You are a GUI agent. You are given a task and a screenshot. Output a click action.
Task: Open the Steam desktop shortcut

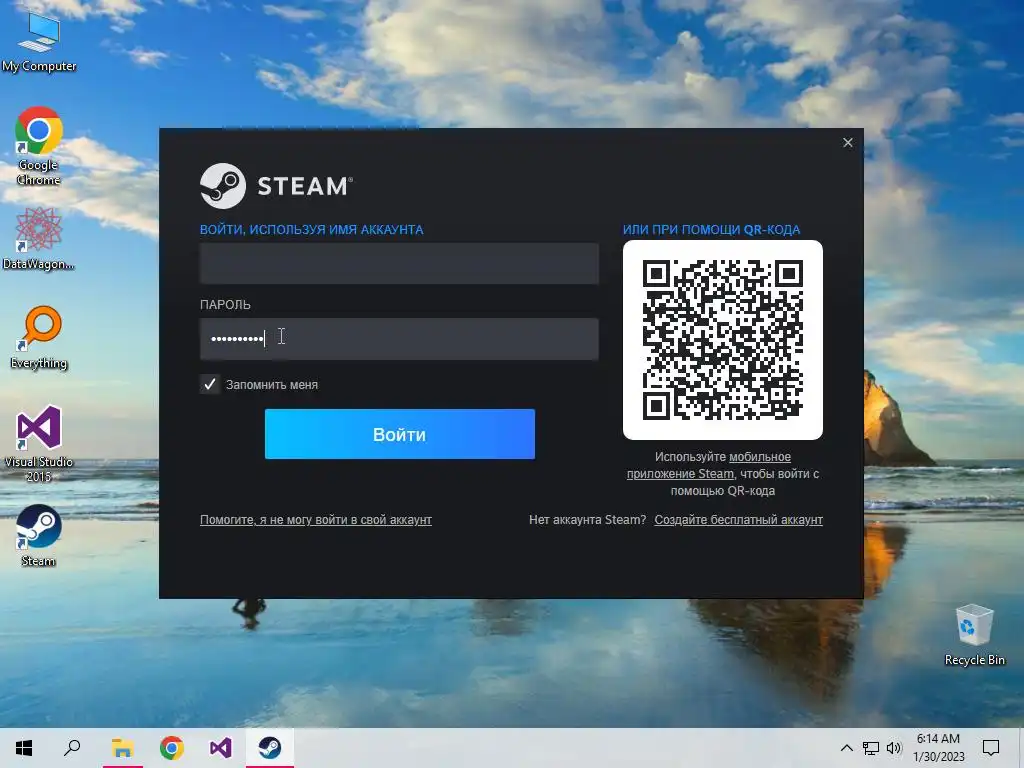(39, 536)
